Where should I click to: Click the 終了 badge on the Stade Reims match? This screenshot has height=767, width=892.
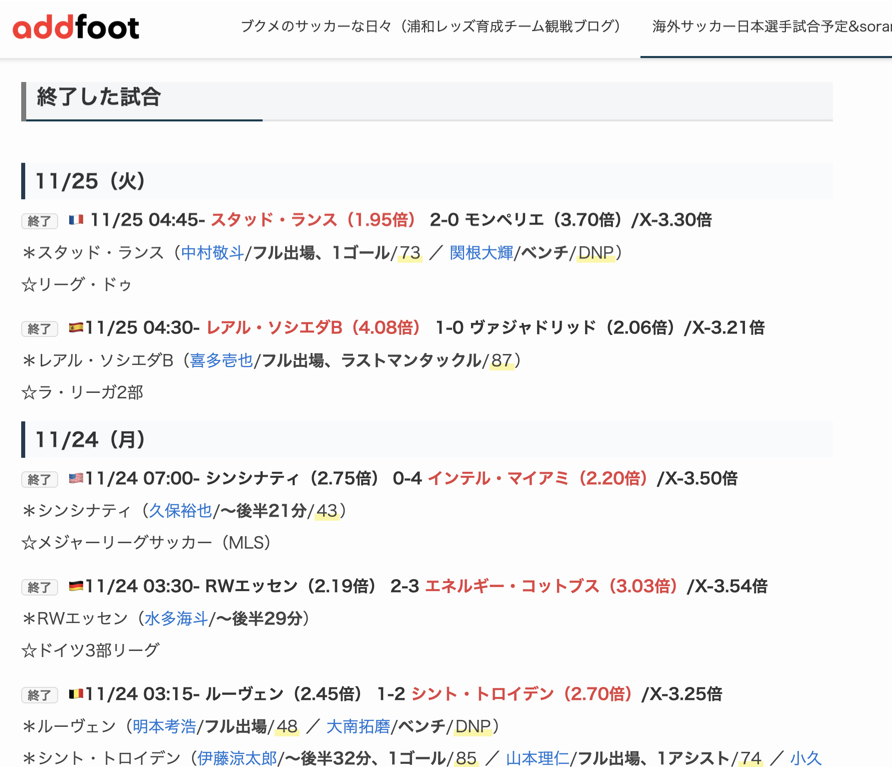[40, 221]
